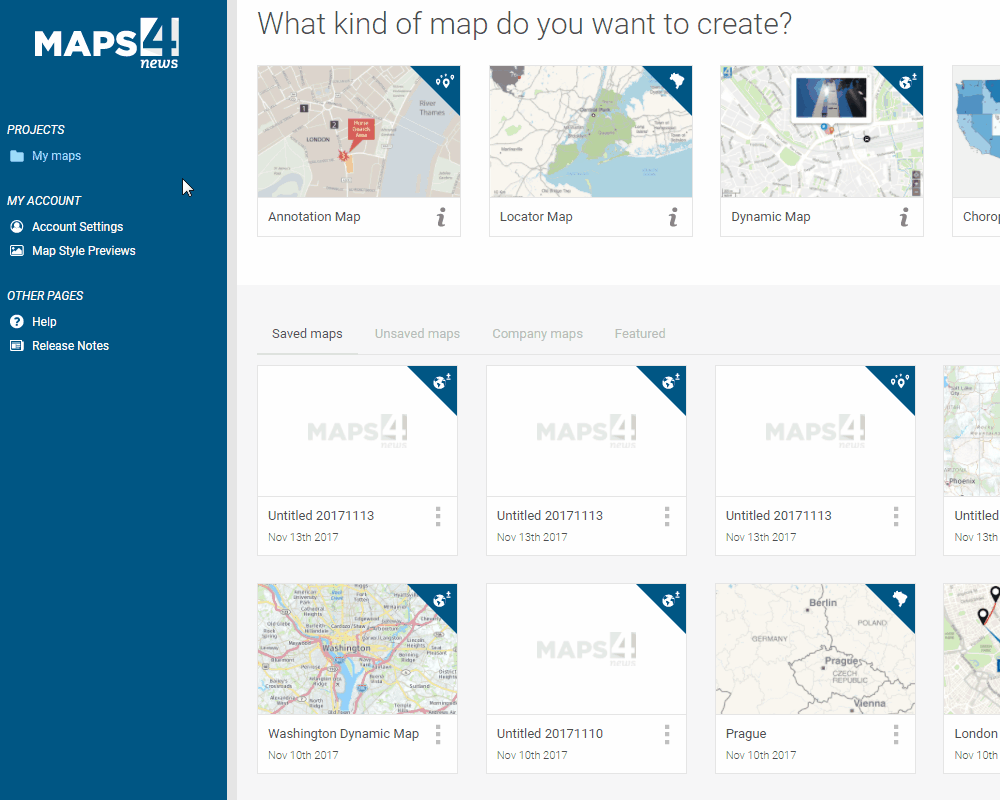1000x800 pixels.
Task: Show info for Annotation Map
Action: [x=441, y=218]
